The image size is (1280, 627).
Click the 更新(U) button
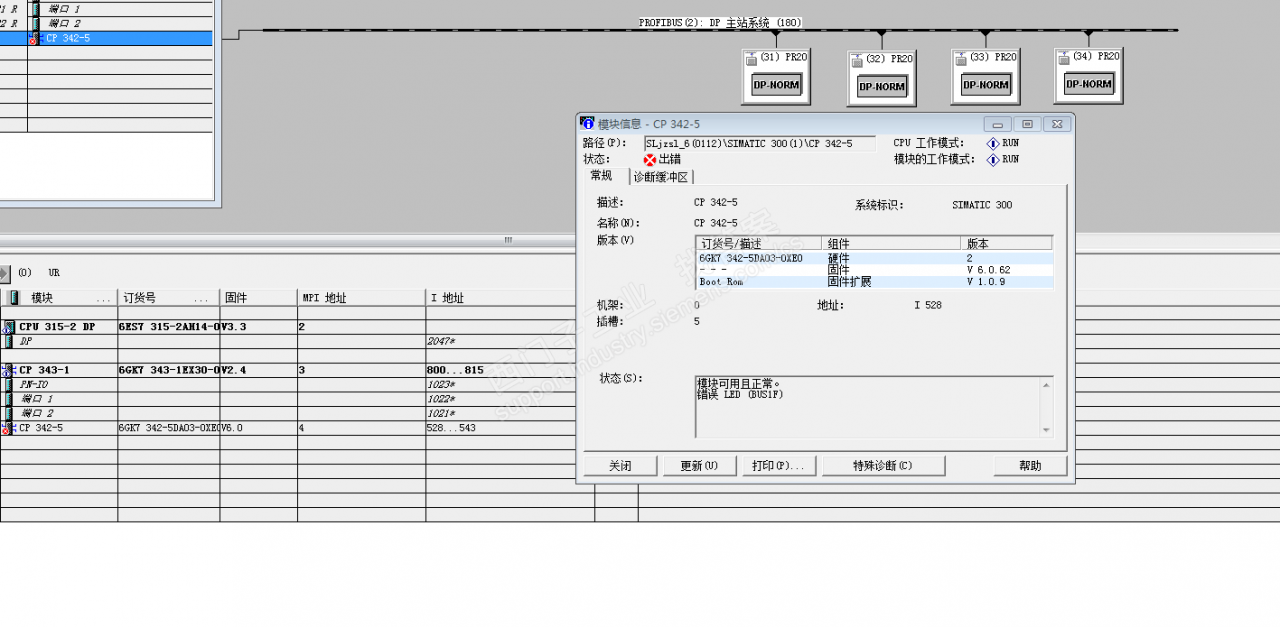[699, 466]
